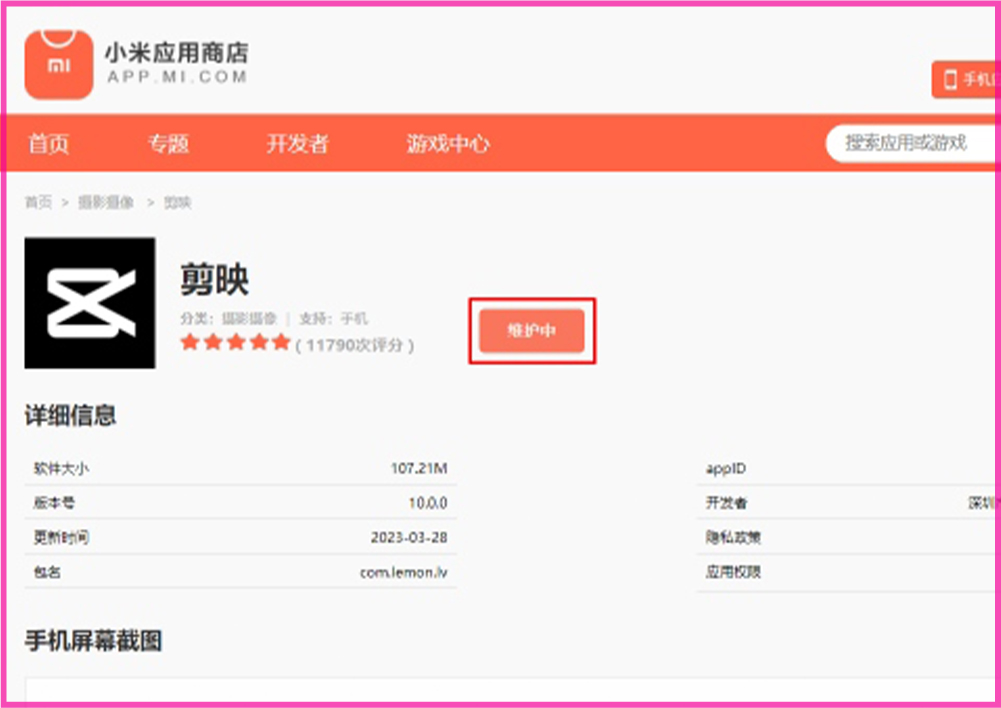
Task: Click the APP.MI.COM text under the title
Action: pos(177,78)
